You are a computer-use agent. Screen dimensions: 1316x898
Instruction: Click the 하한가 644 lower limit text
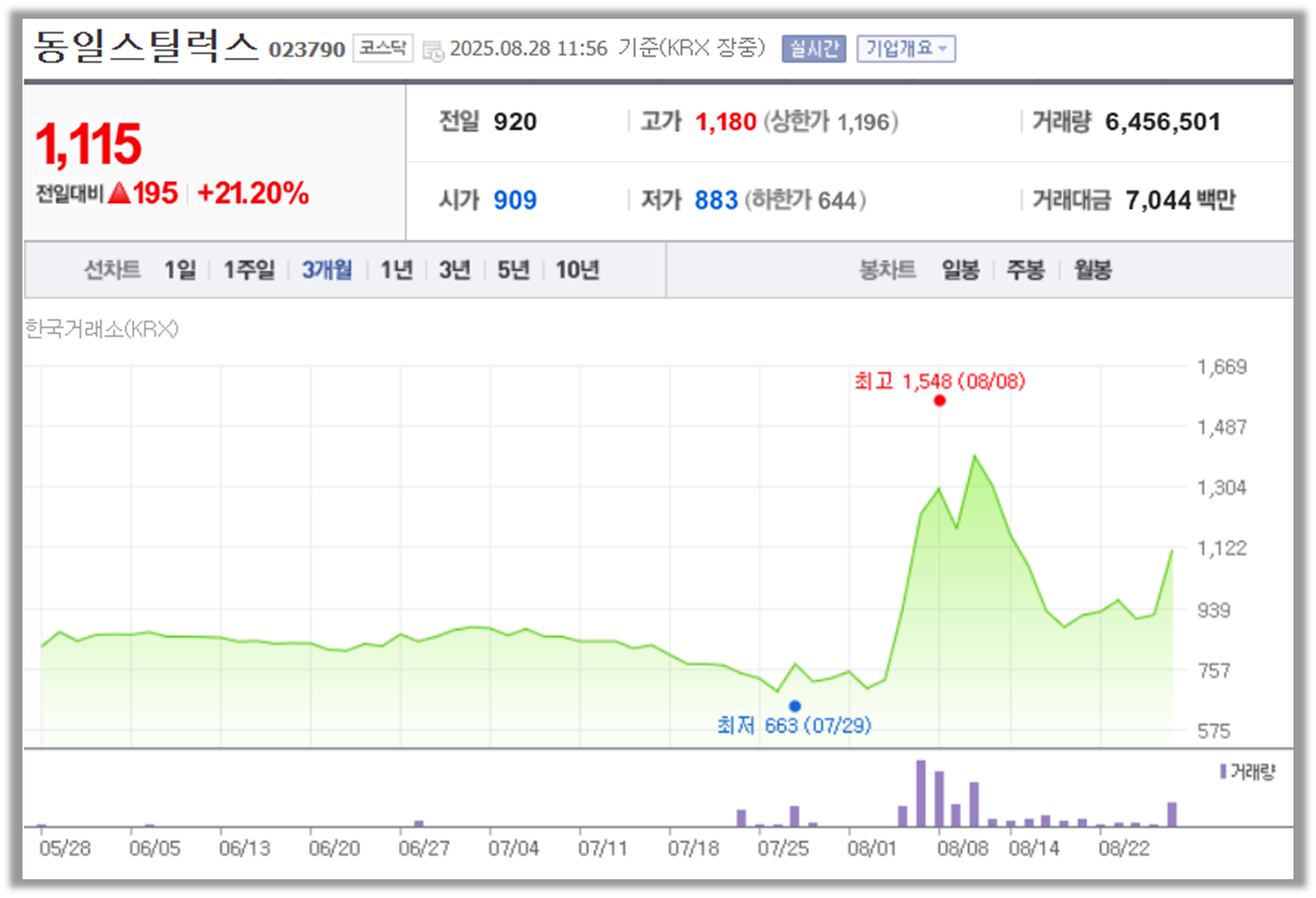tap(806, 200)
